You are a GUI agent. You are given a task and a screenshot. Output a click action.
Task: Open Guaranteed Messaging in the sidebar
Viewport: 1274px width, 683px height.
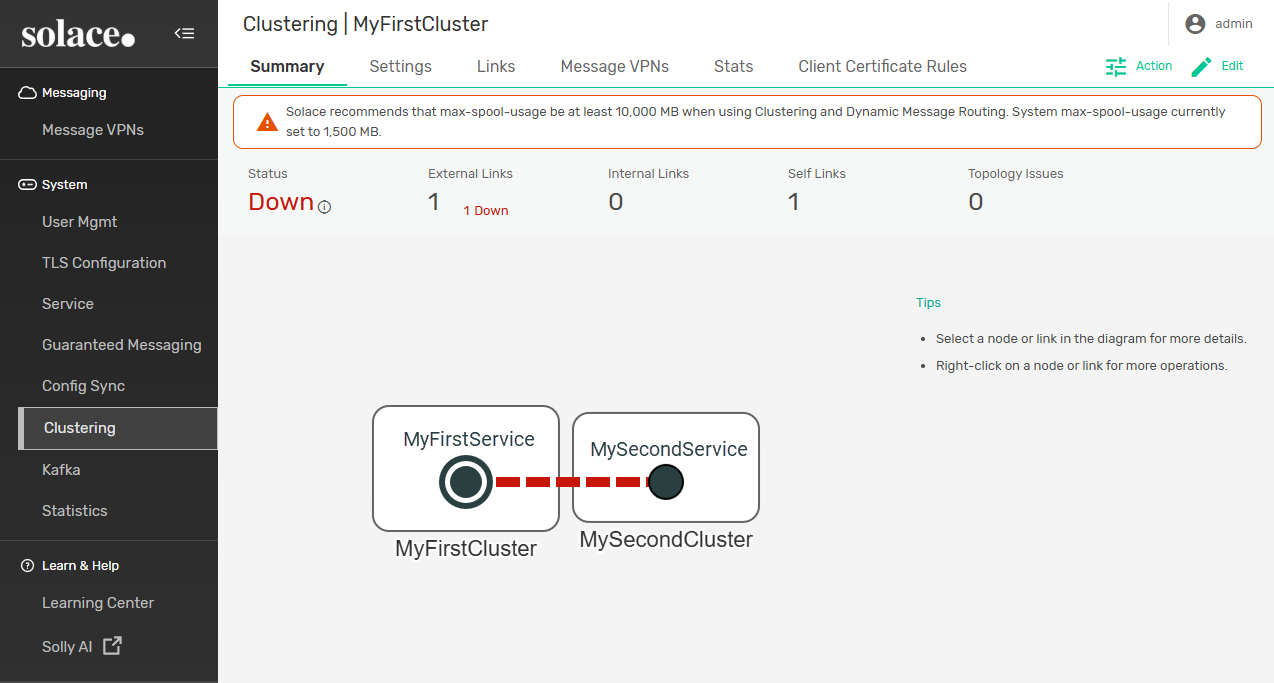pyautogui.click(x=122, y=345)
